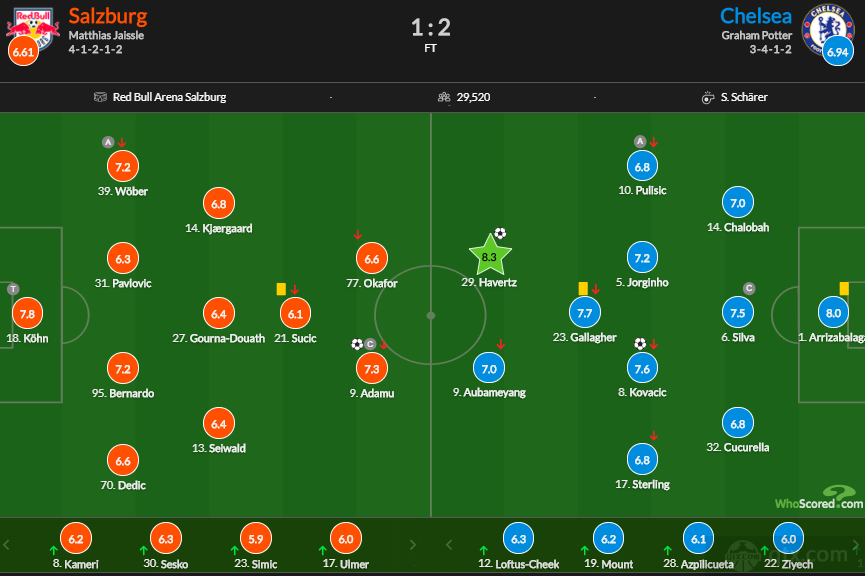865x576 pixels.
Task: Click the Salzburg club crest logo
Action: pyautogui.click(x=33, y=29)
